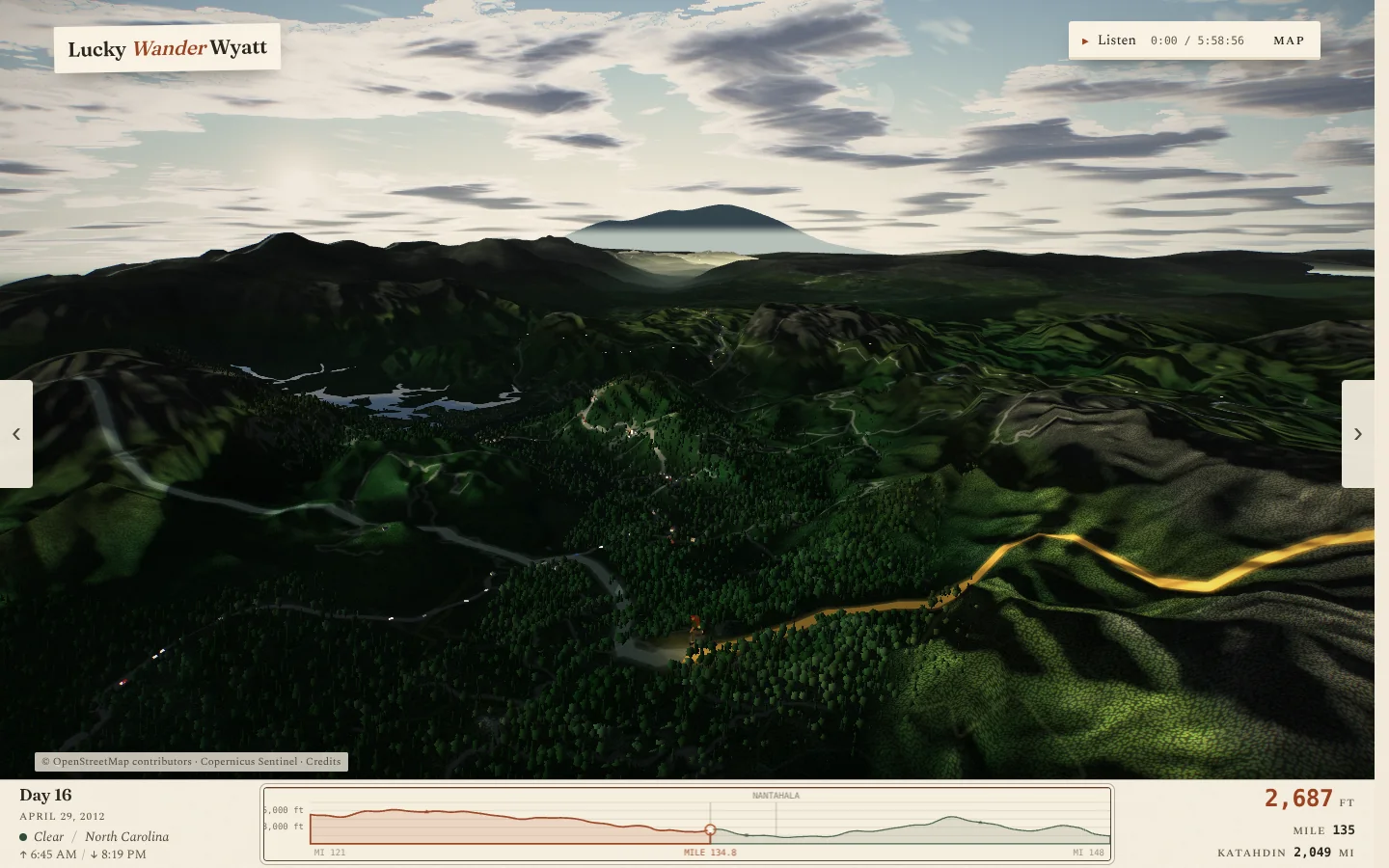This screenshot has width=1389, height=868.
Task: Click the 2,687 FT elevation readout
Action: pos(1309,799)
